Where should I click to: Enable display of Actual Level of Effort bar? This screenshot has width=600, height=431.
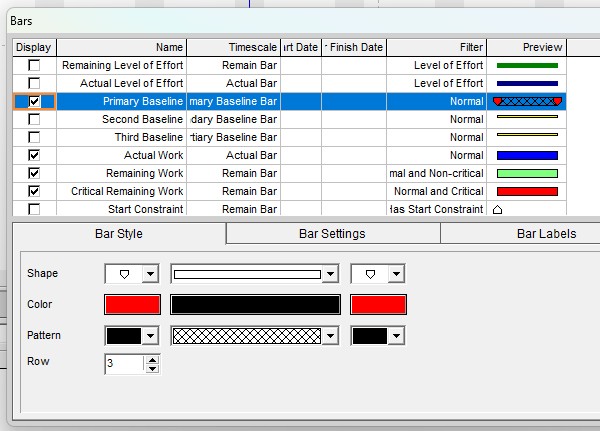pos(34,83)
